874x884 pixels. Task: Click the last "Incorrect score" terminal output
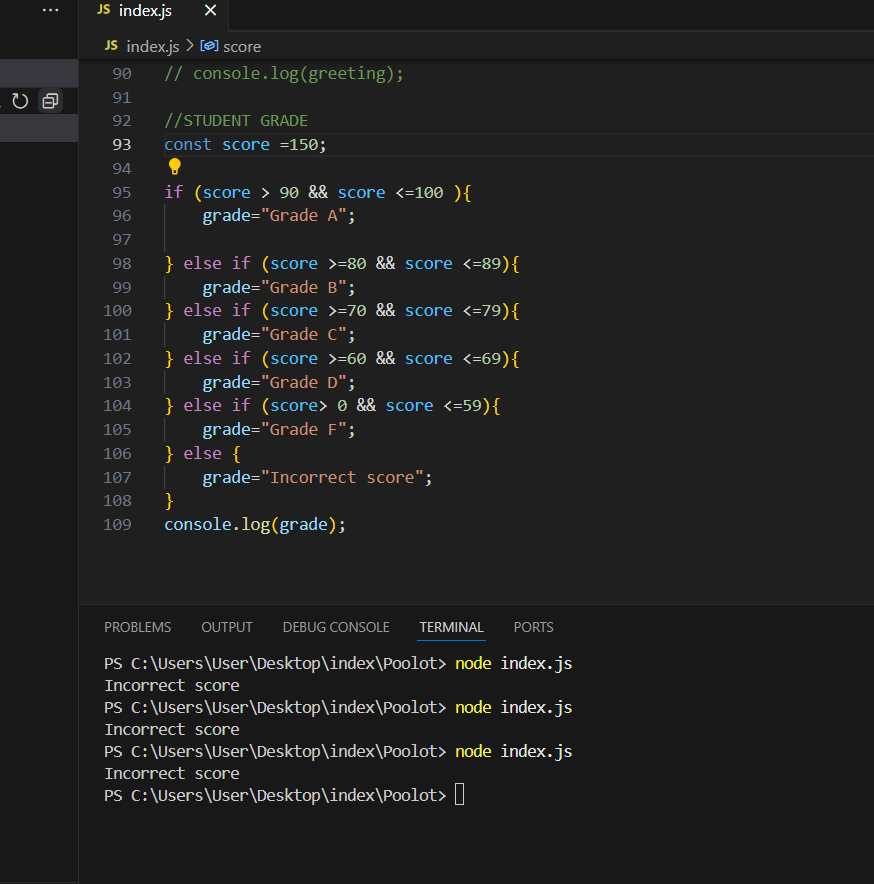click(172, 774)
